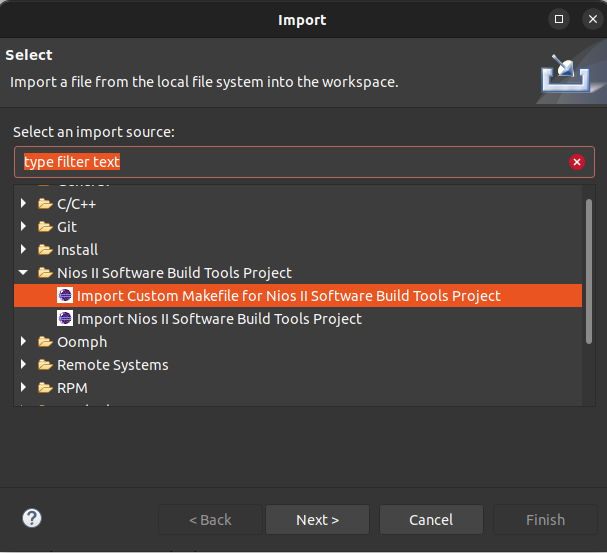Expand the RPM category arrow
Image resolution: width=607 pixels, height=553 pixels.
pyautogui.click(x=24, y=388)
